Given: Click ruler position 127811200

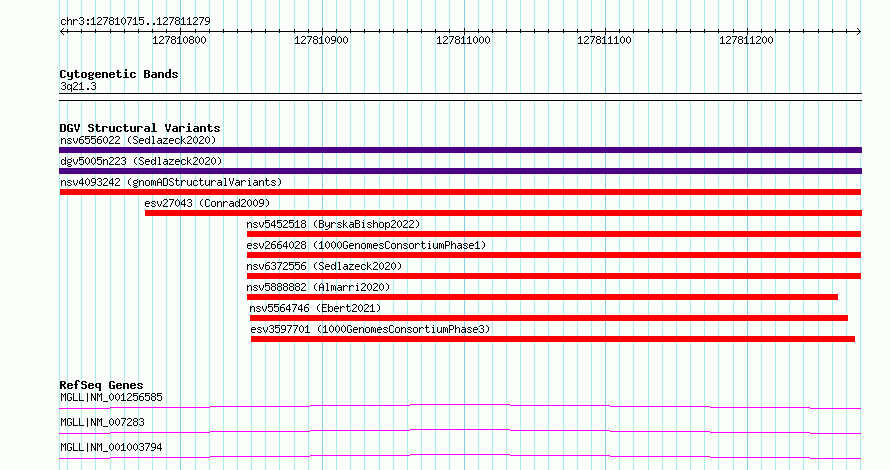Looking at the screenshot, I should [x=746, y=40].
